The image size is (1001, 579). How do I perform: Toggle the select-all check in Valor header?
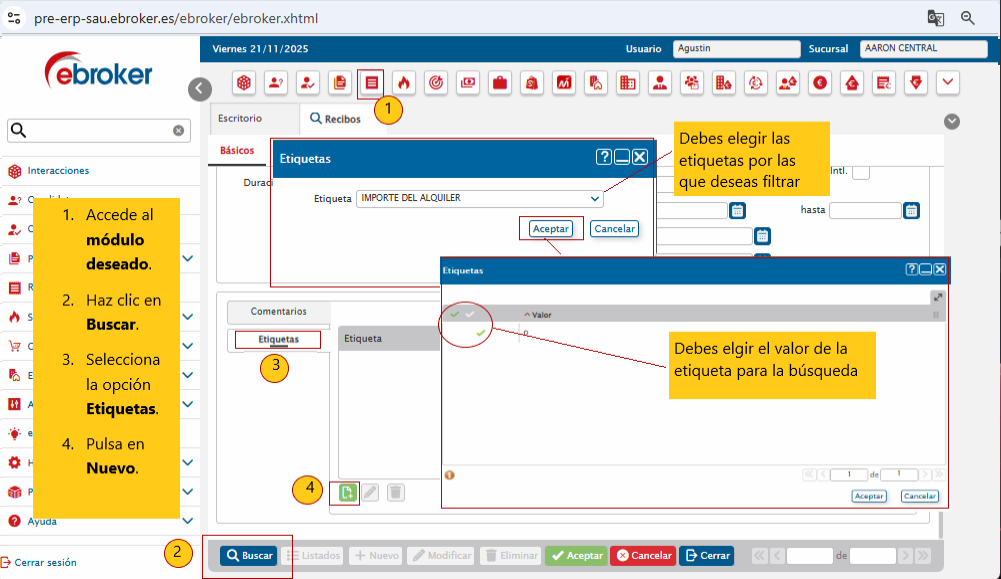pos(455,314)
